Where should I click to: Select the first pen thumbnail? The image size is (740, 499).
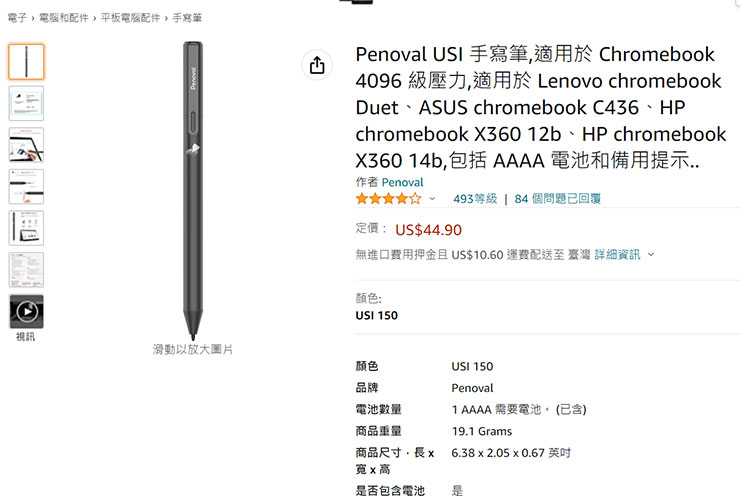(26, 62)
